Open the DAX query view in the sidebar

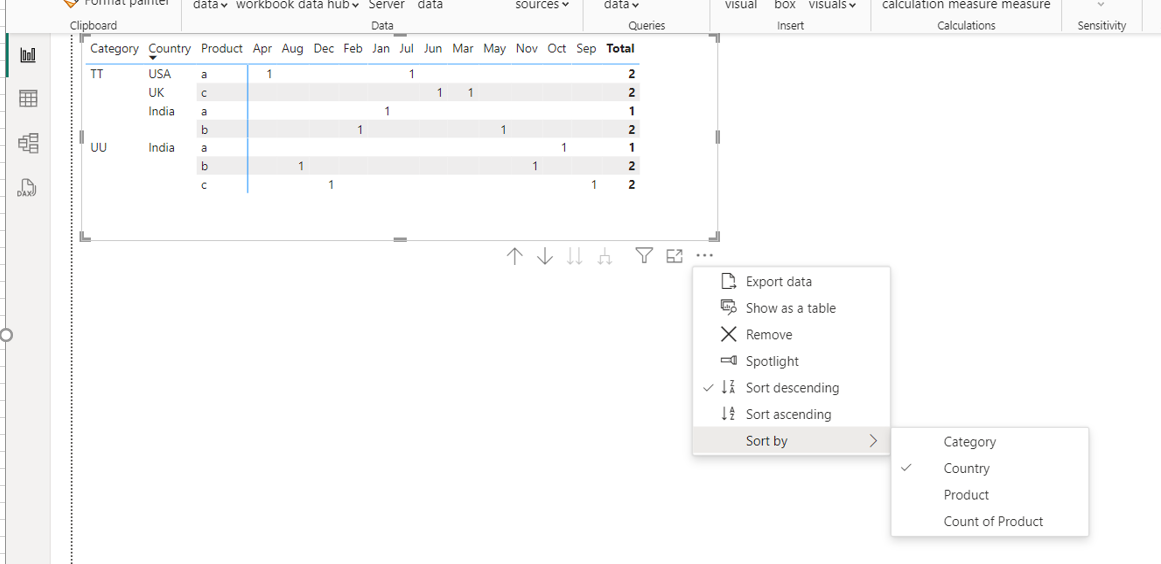[27, 188]
